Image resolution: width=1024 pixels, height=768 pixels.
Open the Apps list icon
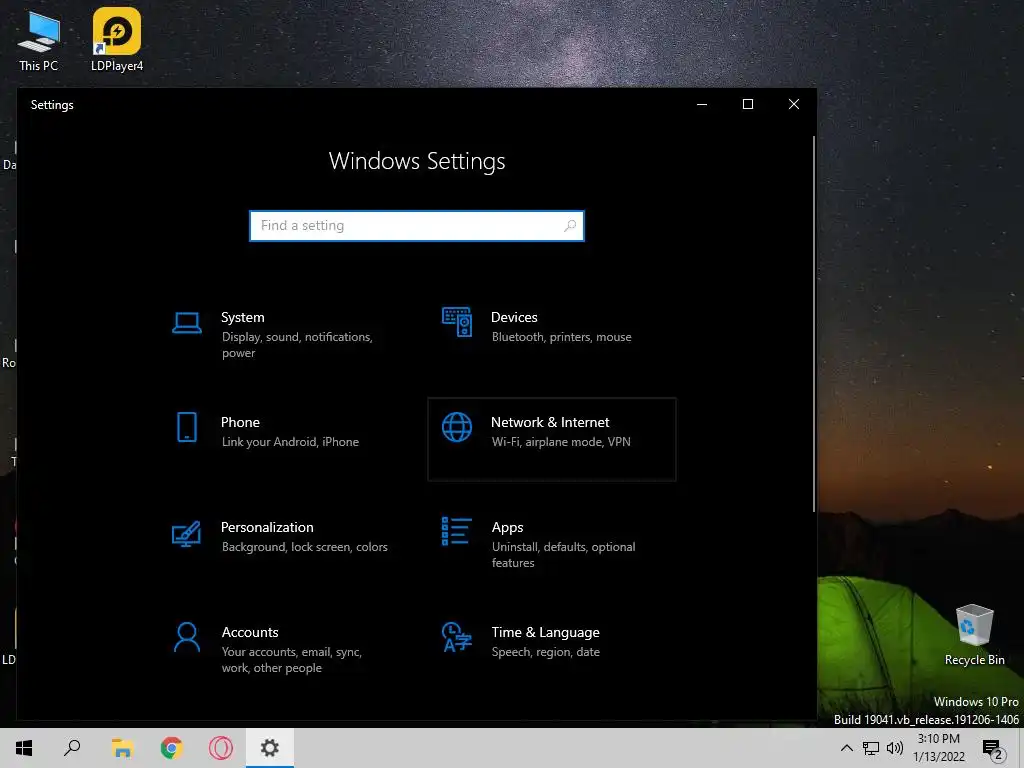tap(456, 531)
